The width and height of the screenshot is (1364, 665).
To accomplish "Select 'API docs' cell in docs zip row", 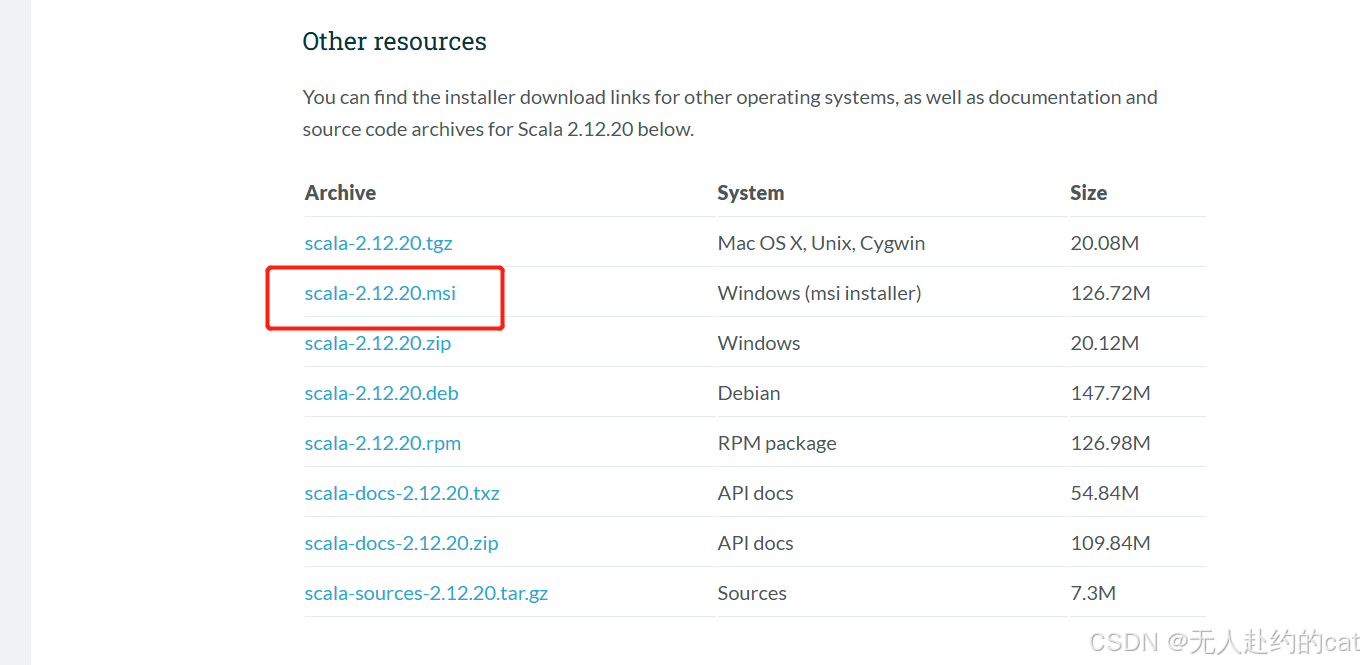I will pyautogui.click(x=756, y=543).
